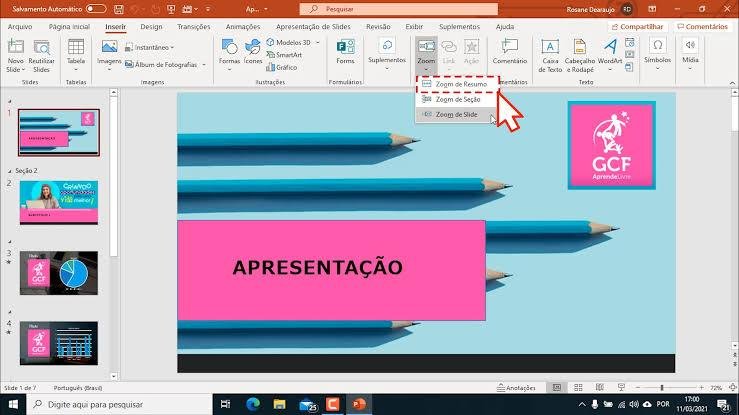Click the Comentários button

[x=702, y=27]
